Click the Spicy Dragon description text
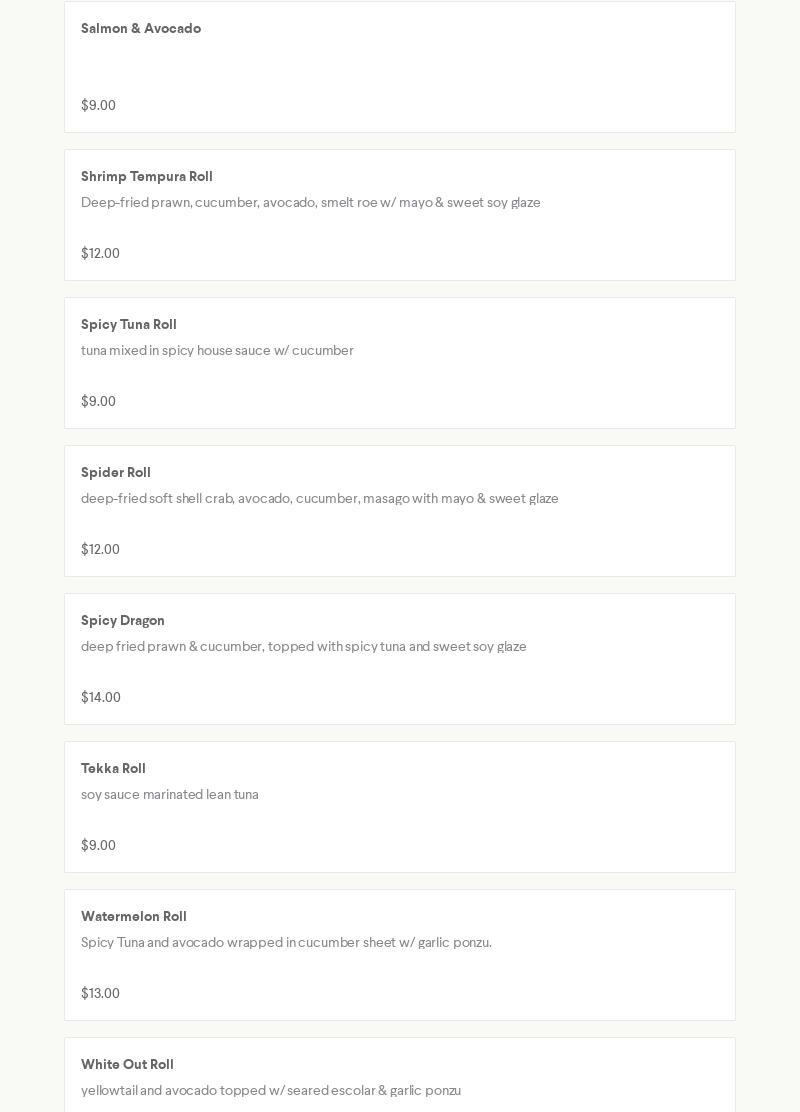Screen dimensions: 800x1112 304,647
